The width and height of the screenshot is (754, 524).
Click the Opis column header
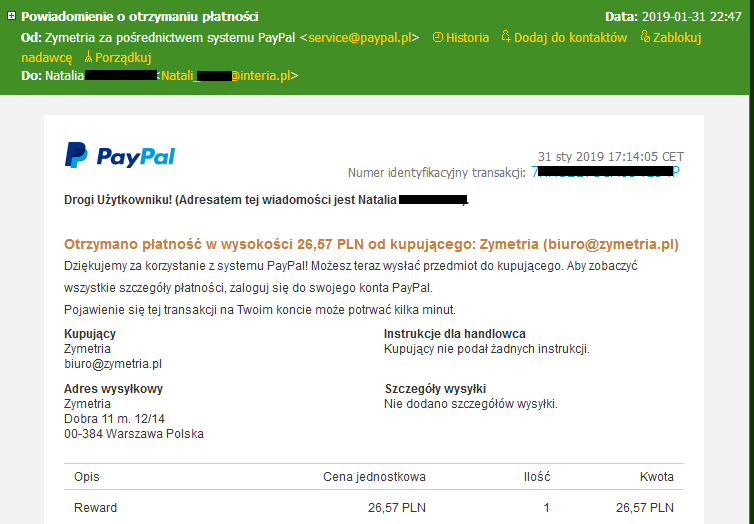[x=87, y=477]
